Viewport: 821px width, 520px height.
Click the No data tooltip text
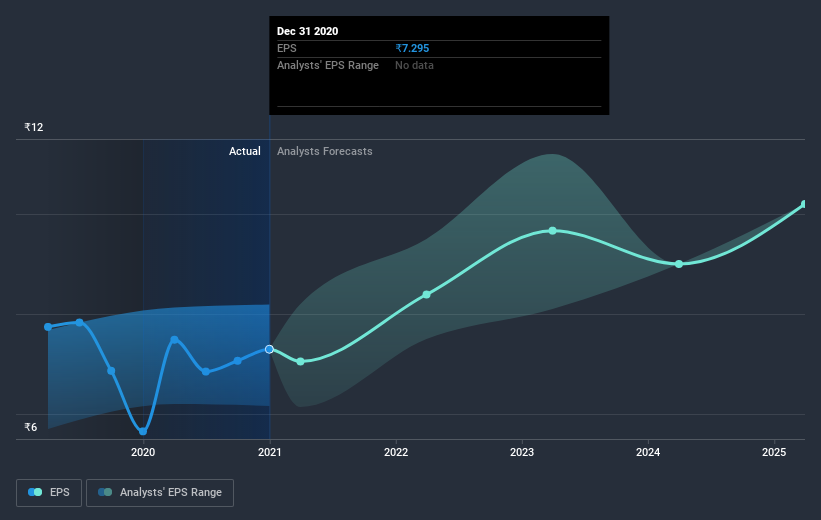click(x=414, y=65)
